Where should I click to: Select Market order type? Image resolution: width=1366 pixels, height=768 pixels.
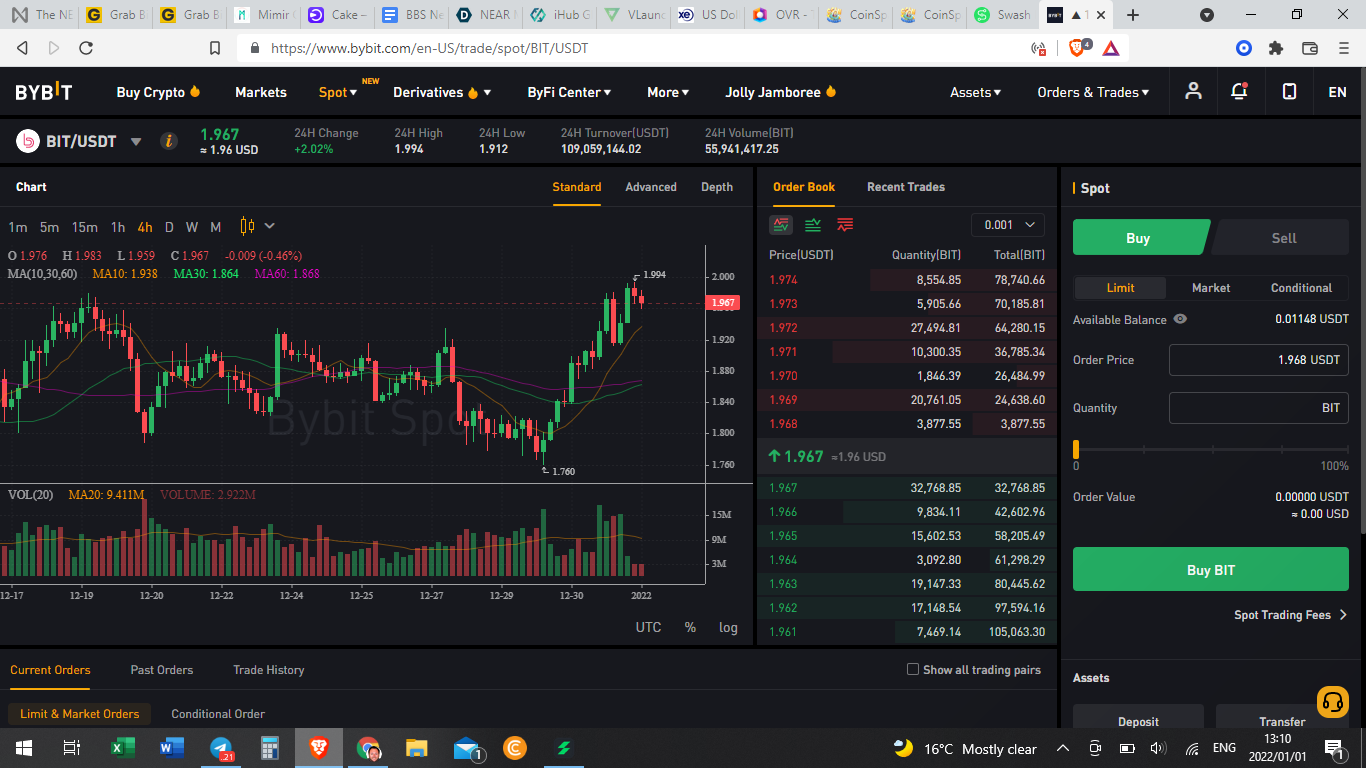[1211, 288]
